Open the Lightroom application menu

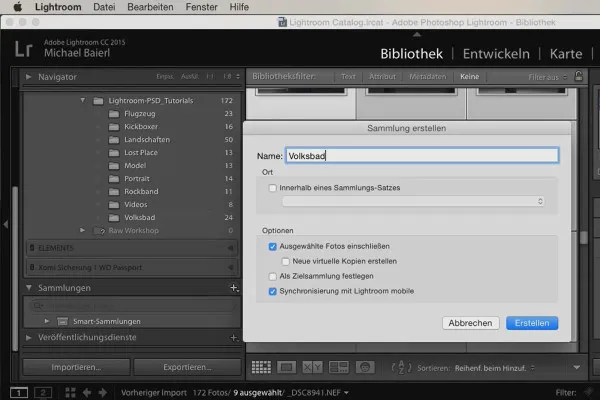58,7
